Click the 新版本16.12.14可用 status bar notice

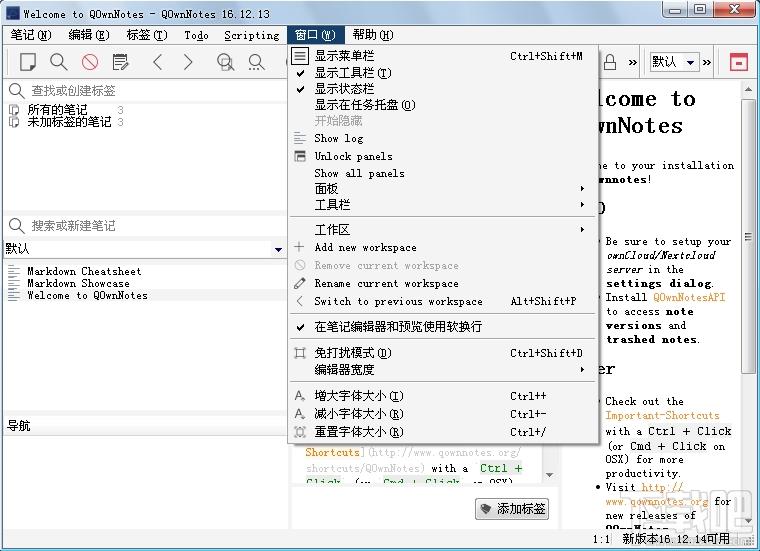click(x=676, y=538)
